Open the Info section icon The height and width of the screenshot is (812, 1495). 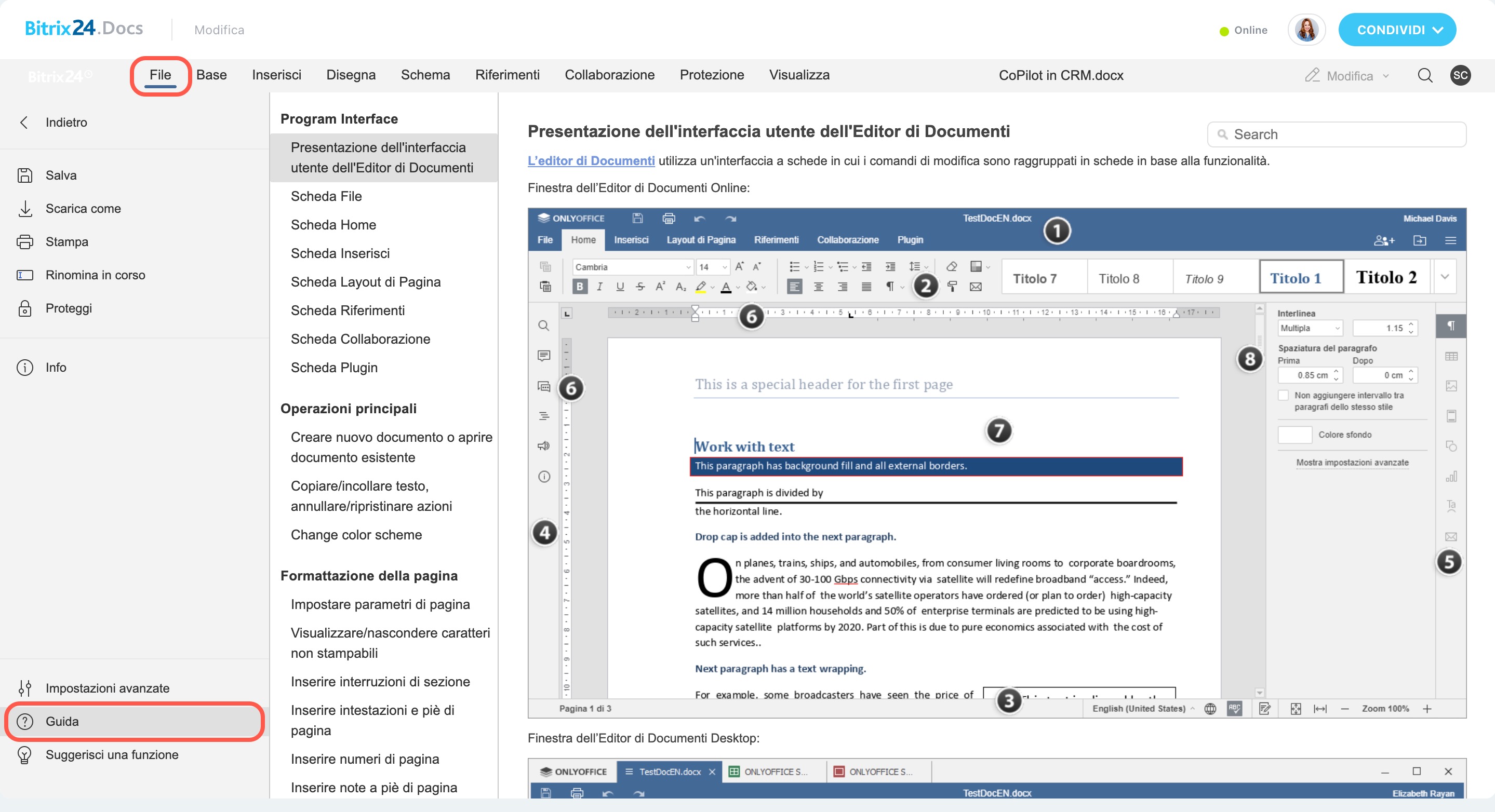pyautogui.click(x=24, y=368)
